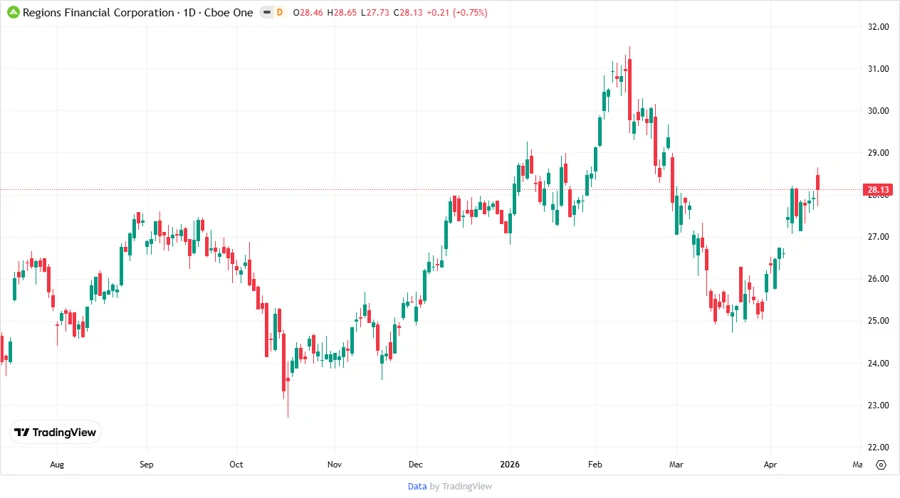Click the 26.00 price axis label
This screenshot has width=900, height=498.
tap(878, 279)
